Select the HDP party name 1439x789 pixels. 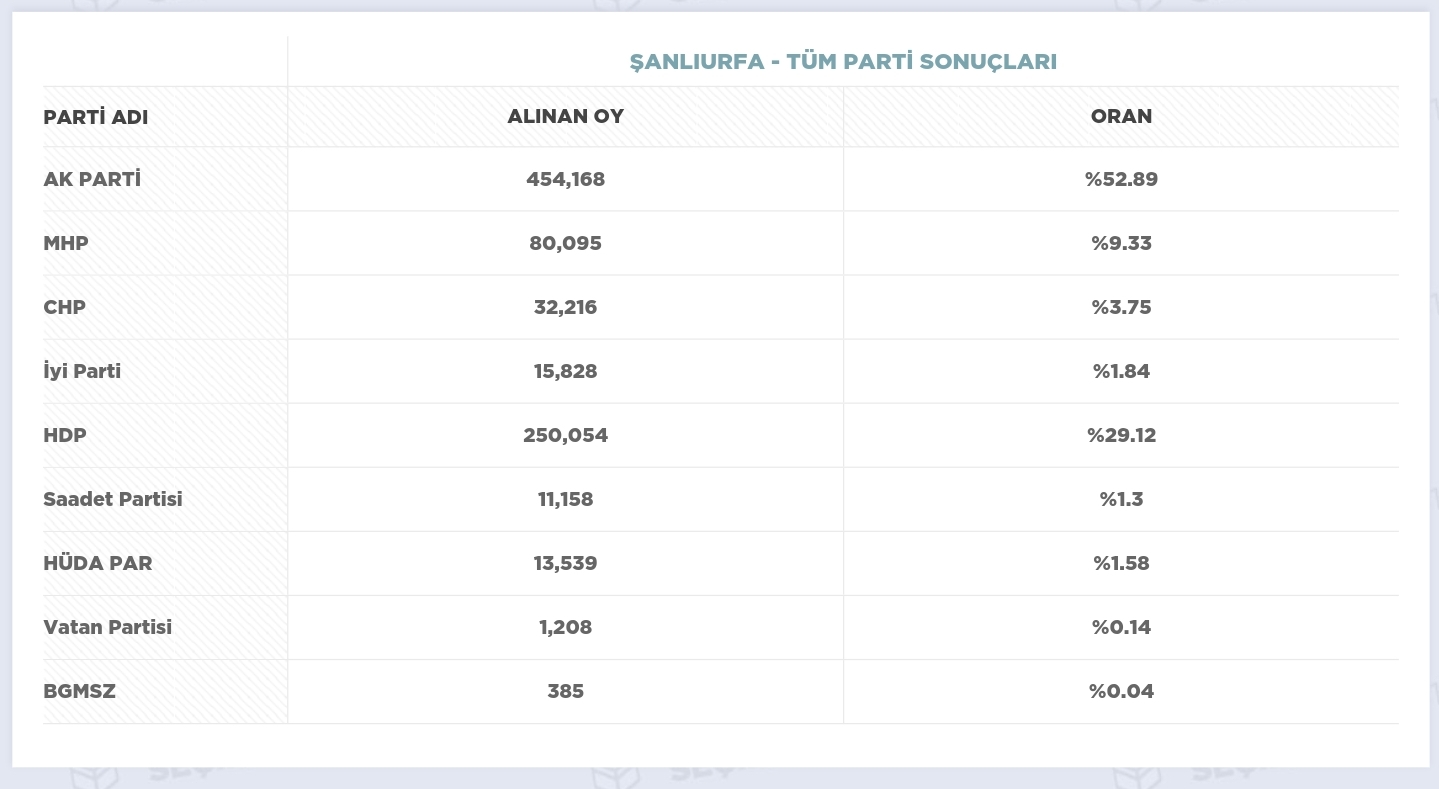point(65,435)
